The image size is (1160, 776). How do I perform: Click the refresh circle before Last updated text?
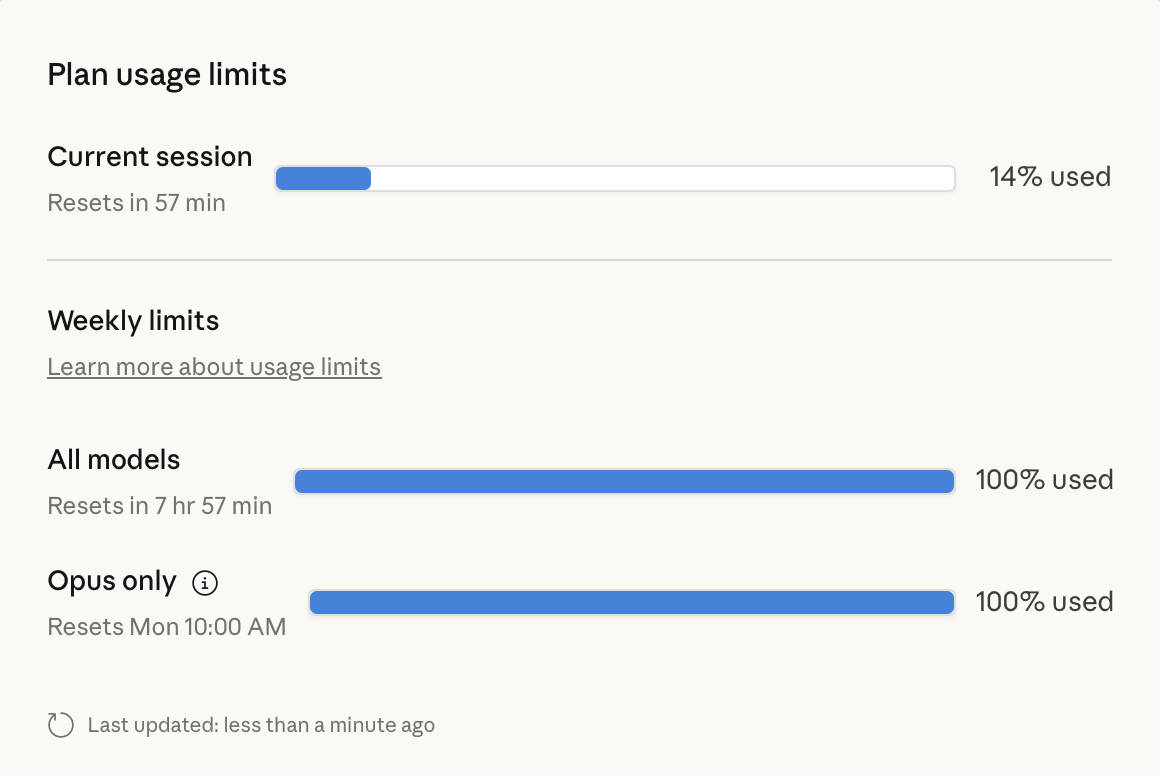[x=60, y=724]
